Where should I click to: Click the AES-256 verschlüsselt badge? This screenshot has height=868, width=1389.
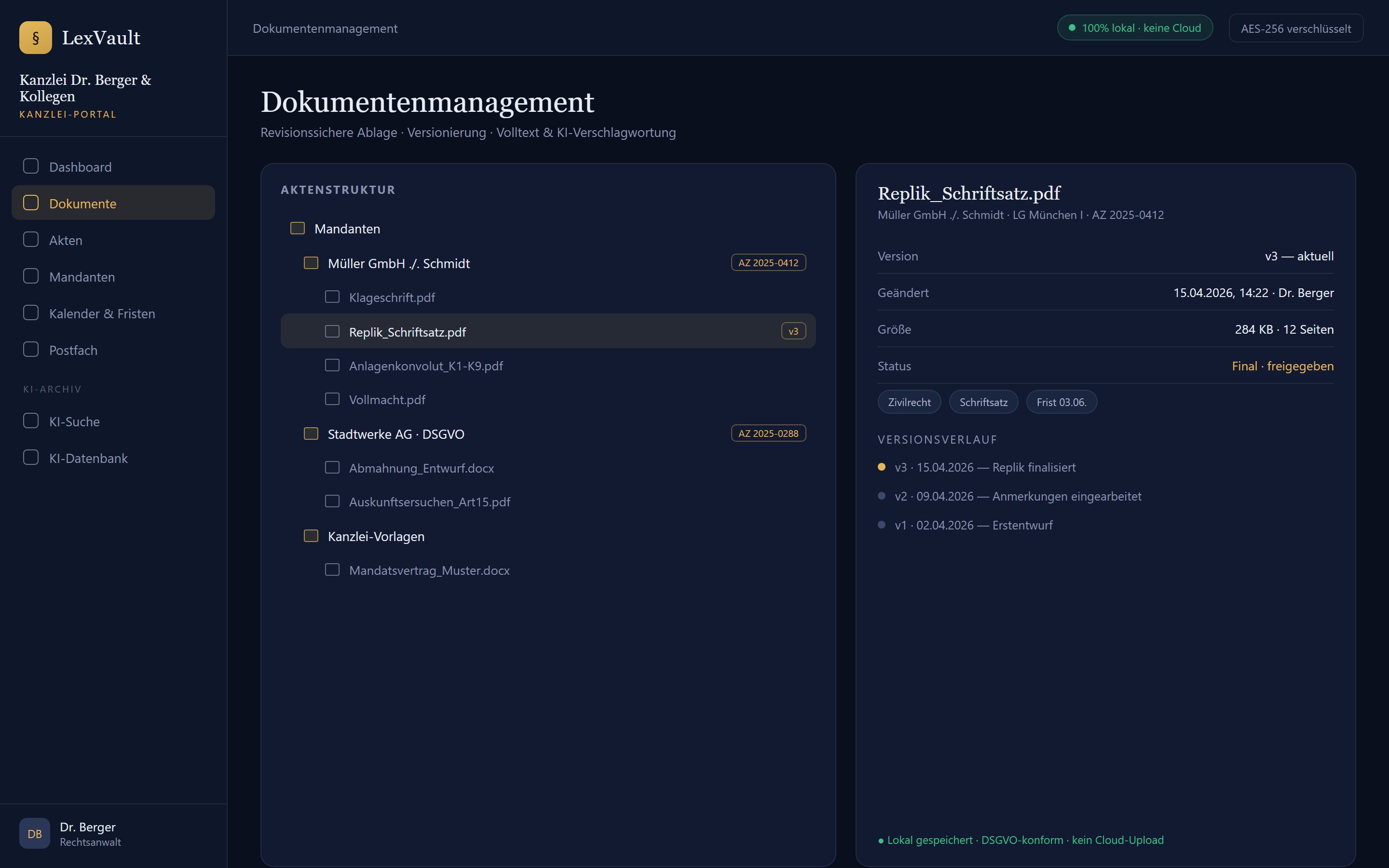point(1295,28)
